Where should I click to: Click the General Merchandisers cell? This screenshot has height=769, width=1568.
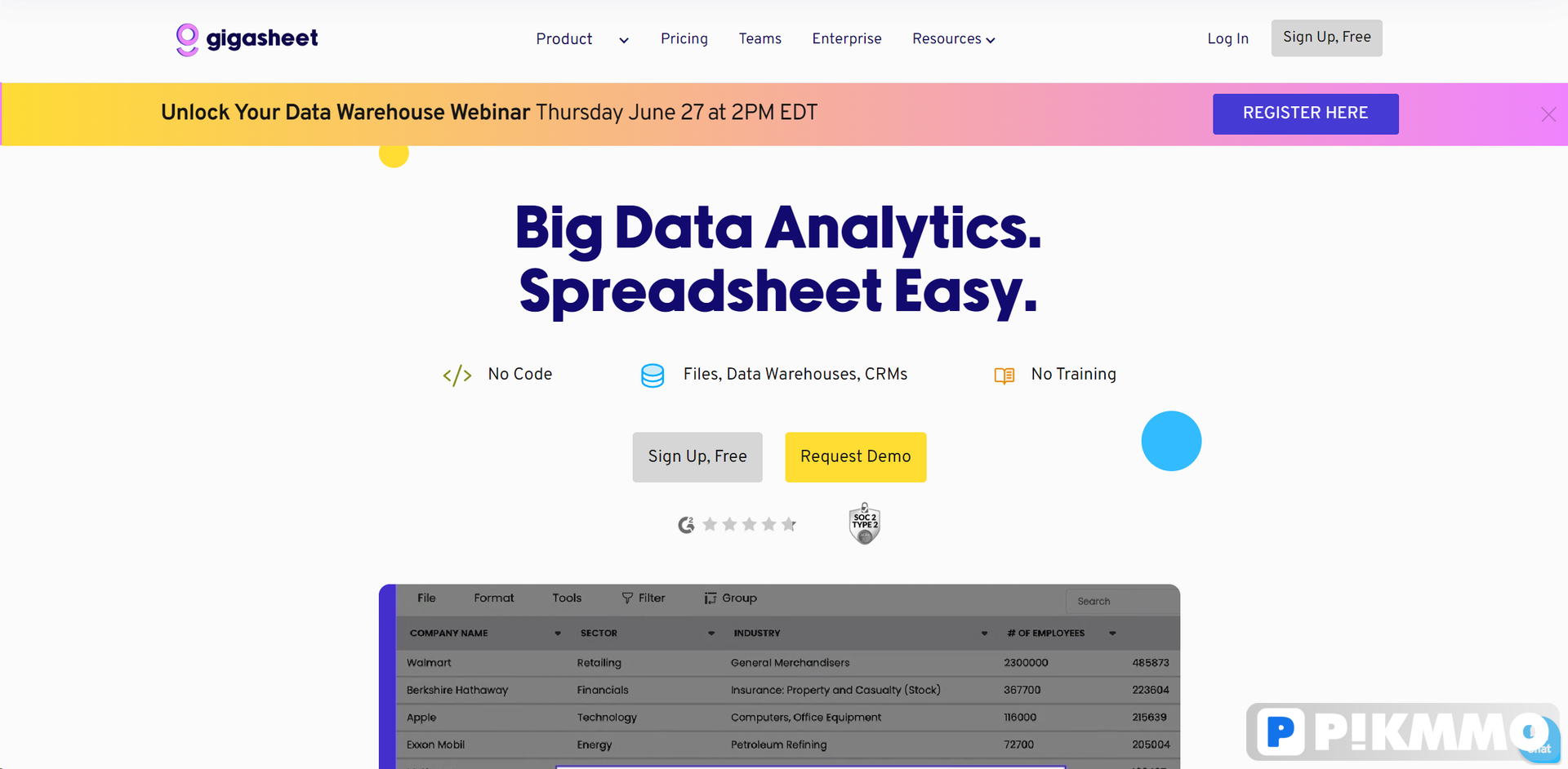pos(790,663)
